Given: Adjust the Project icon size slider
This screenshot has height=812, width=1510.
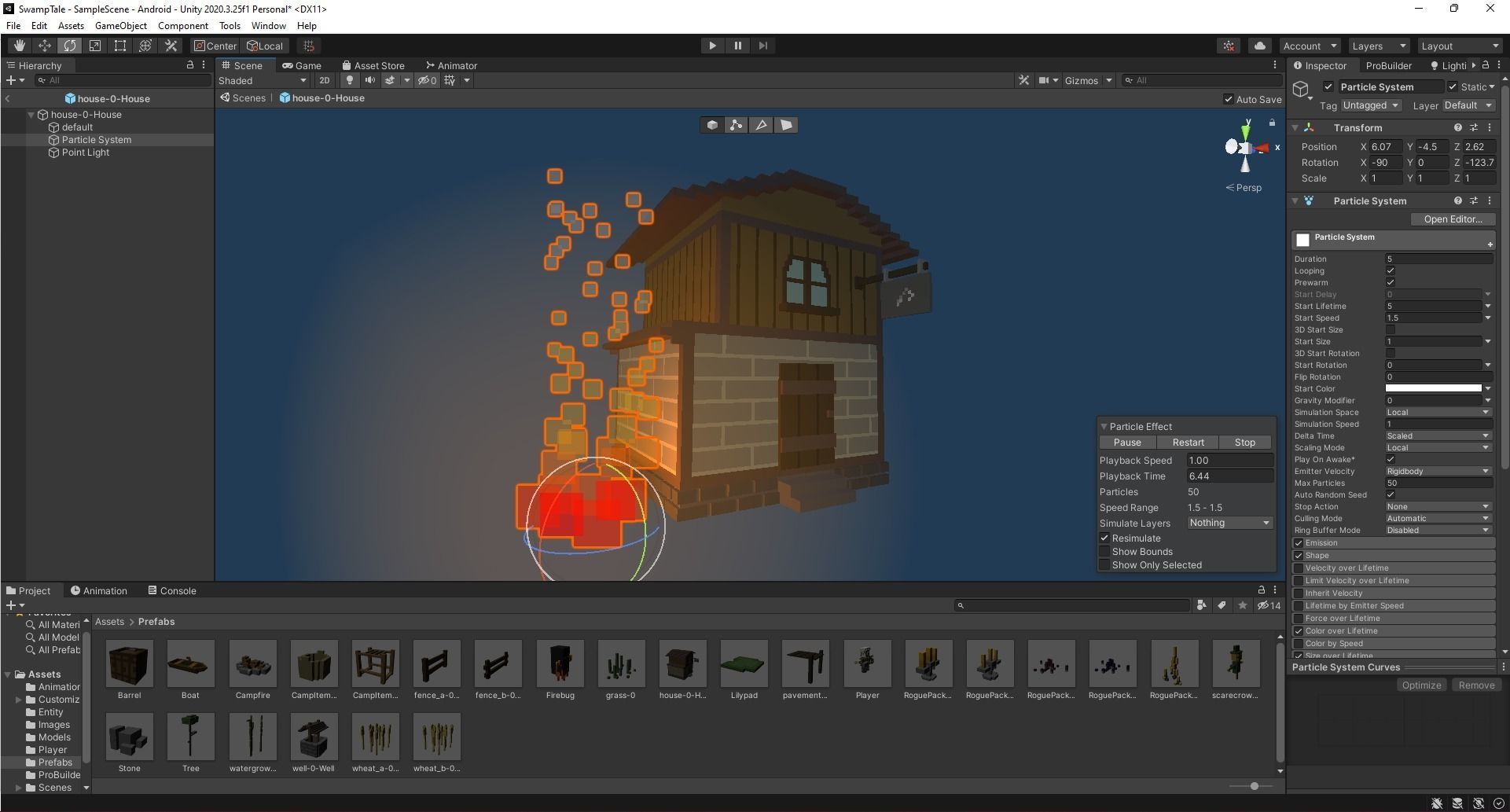Looking at the screenshot, I should click(x=1254, y=786).
